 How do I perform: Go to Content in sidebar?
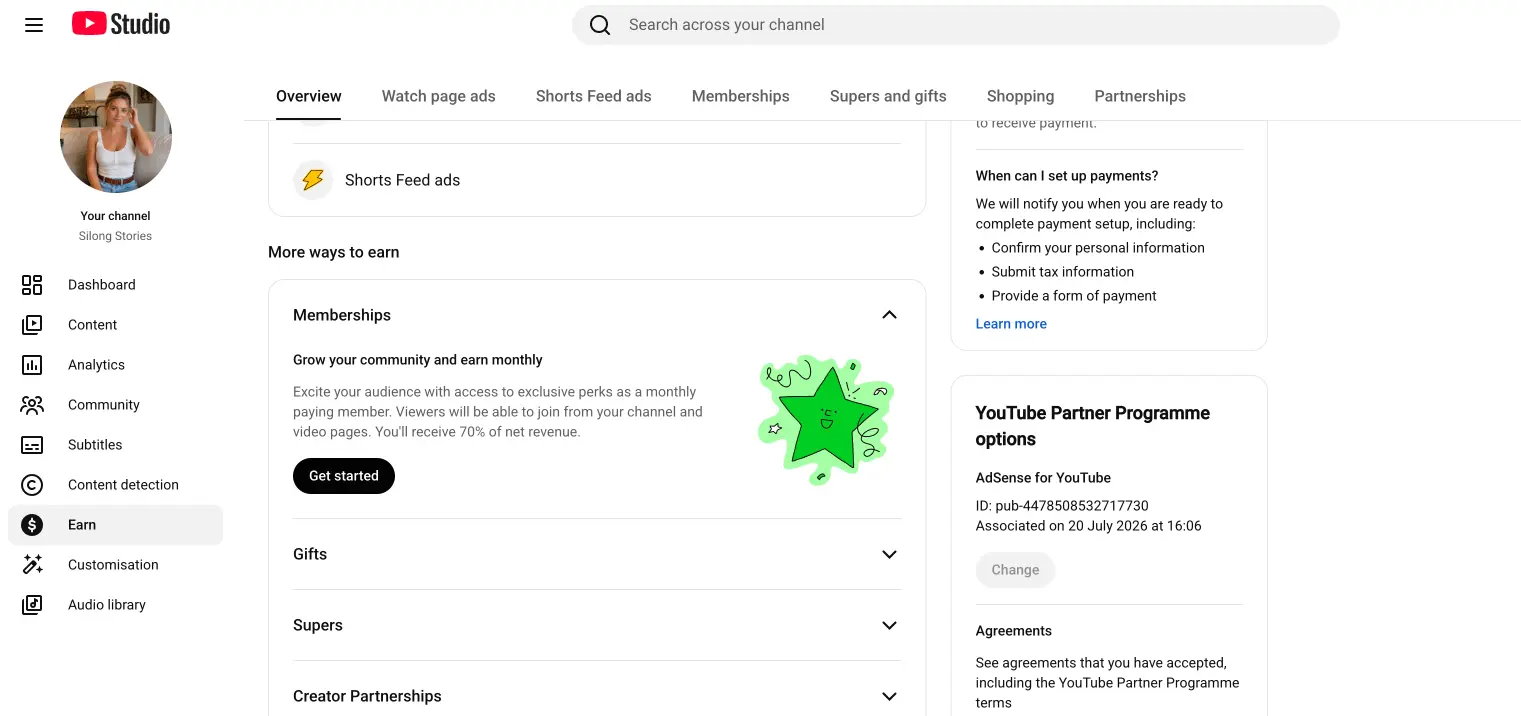click(x=93, y=325)
